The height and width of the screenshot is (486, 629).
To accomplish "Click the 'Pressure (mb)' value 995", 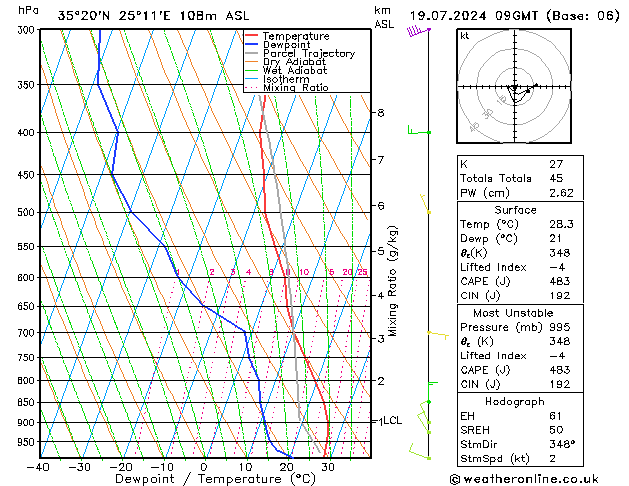I will (560, 327).
